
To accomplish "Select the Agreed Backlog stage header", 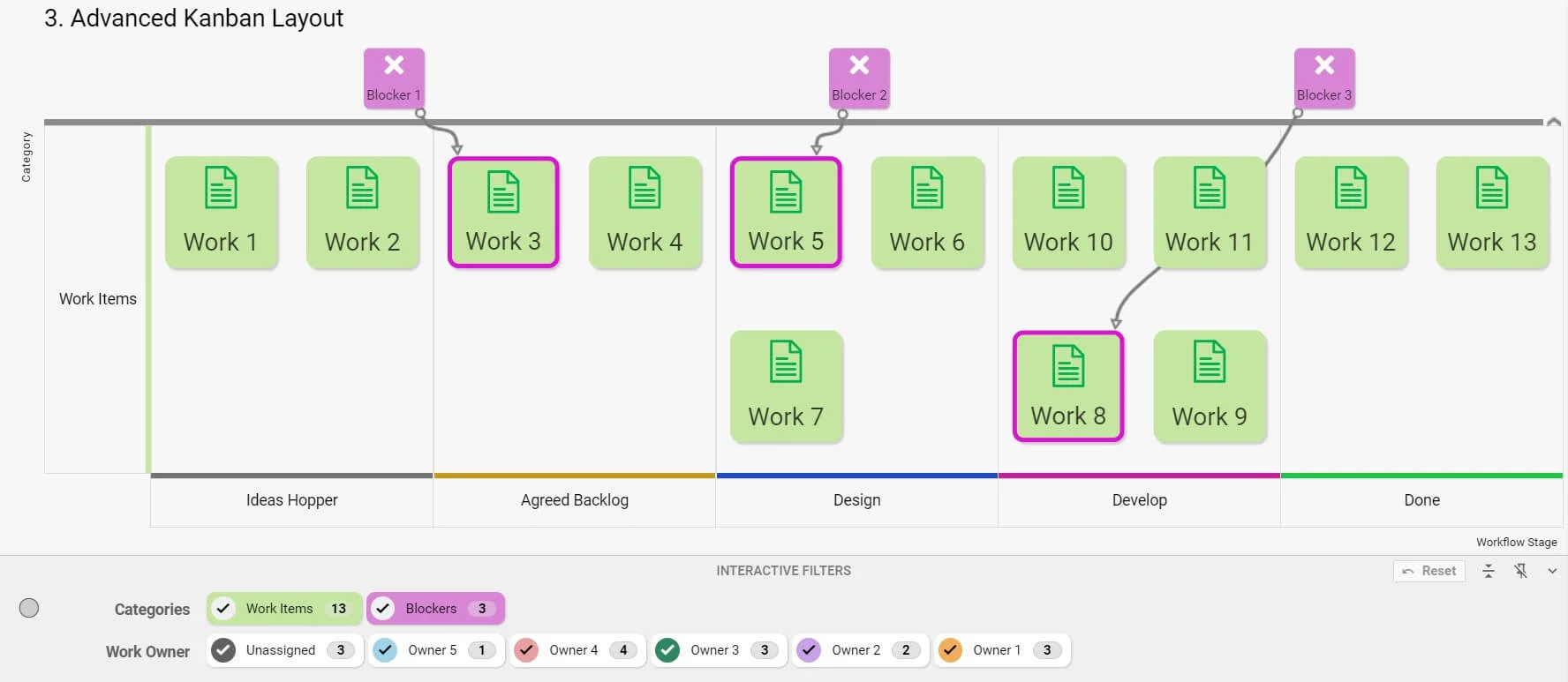I will 574,500.
